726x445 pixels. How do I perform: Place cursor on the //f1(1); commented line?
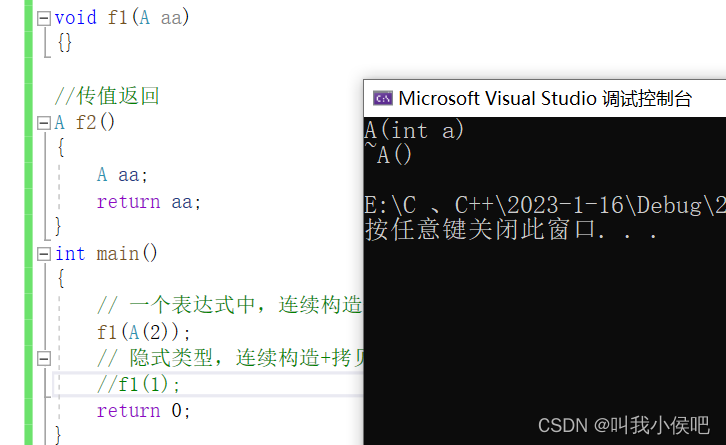tap(139, 384)
